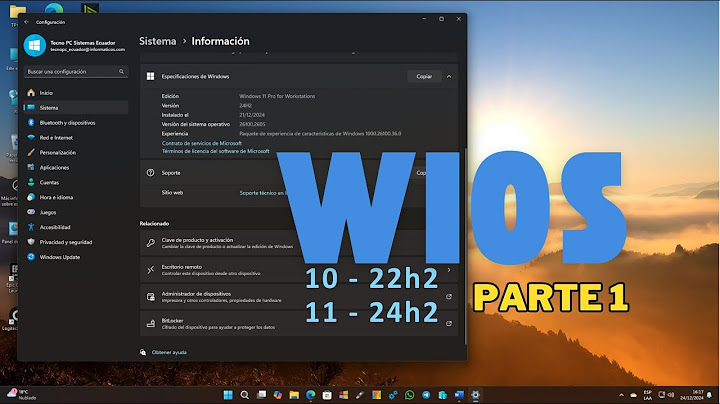The width and height of the screenshot is (720, 404).
Task: Select the '24H2' version value
Action: (x=245, y=106)
